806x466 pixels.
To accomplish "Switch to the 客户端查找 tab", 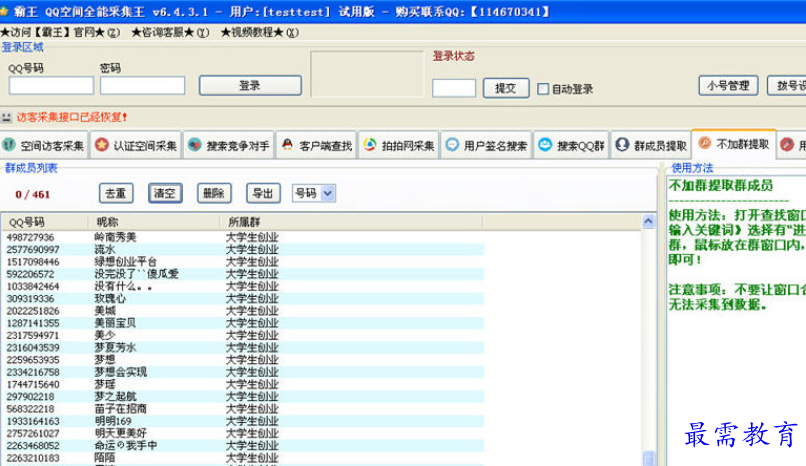I will [317, 145].
